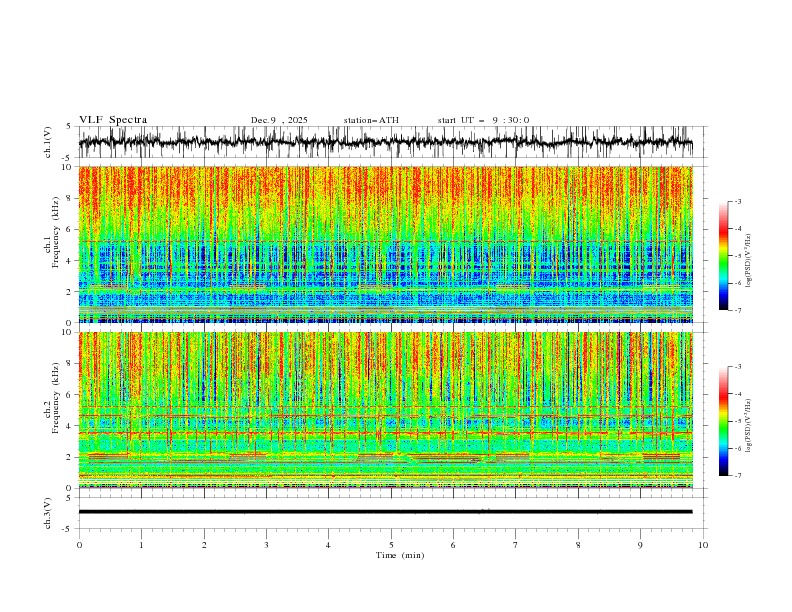Click the time axis tick label "7"
The image size is (792, 612).
[516, 545]
